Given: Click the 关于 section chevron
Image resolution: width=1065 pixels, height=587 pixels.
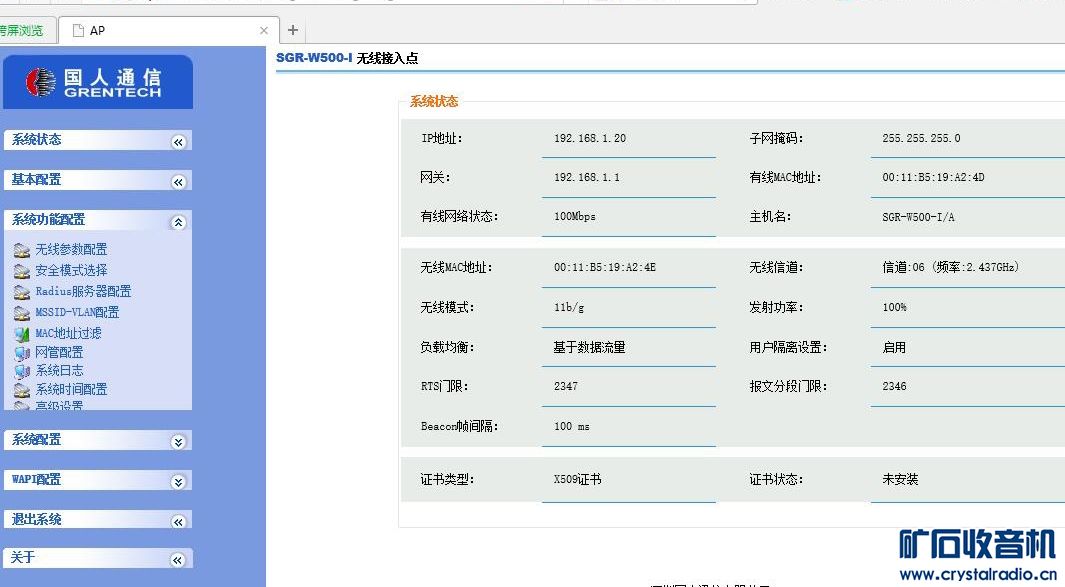Looking at the screenshot, I should point(178,560).
